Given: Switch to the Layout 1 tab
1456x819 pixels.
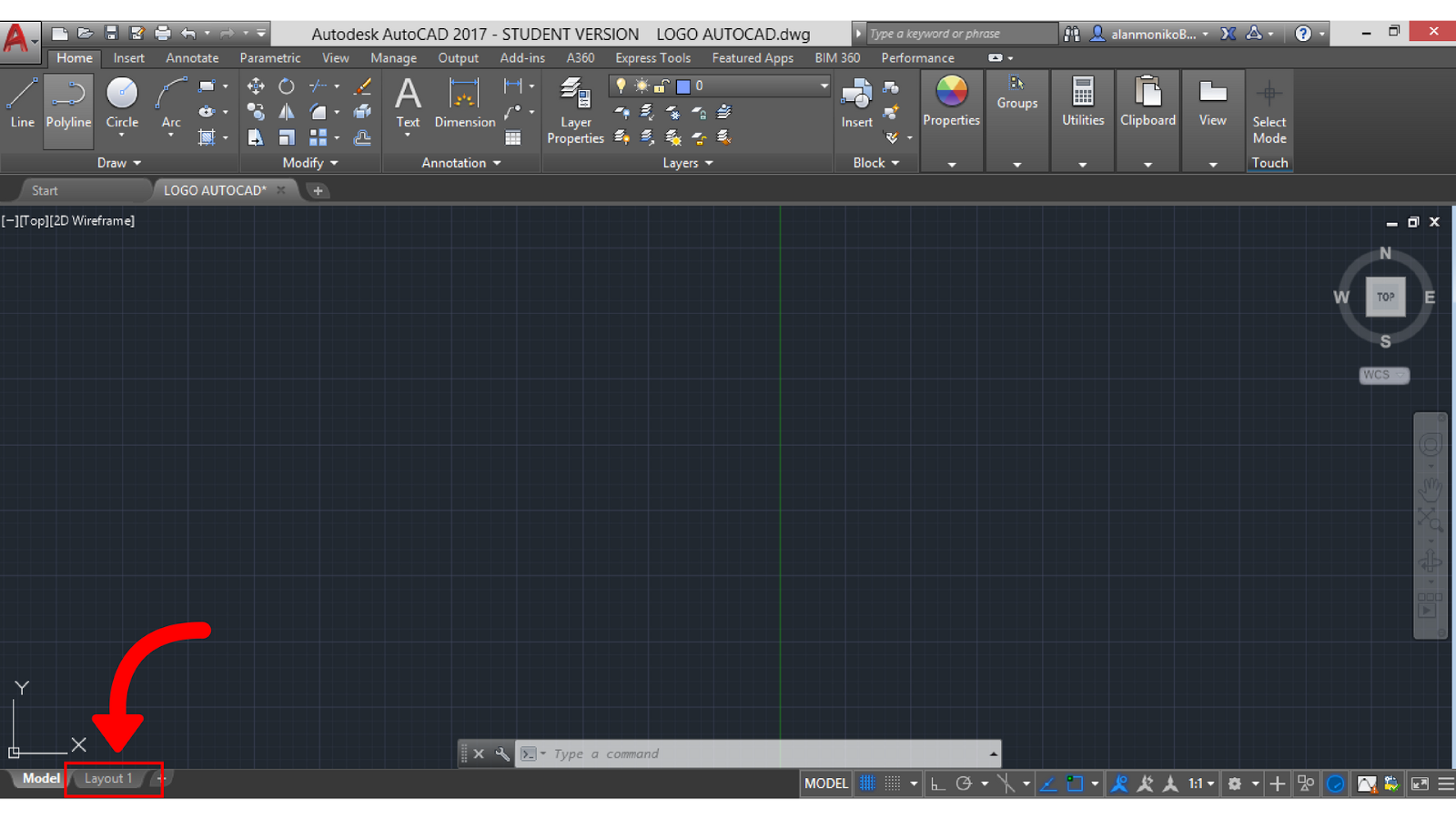Looking at the screenshot, I should click(108, 778).
